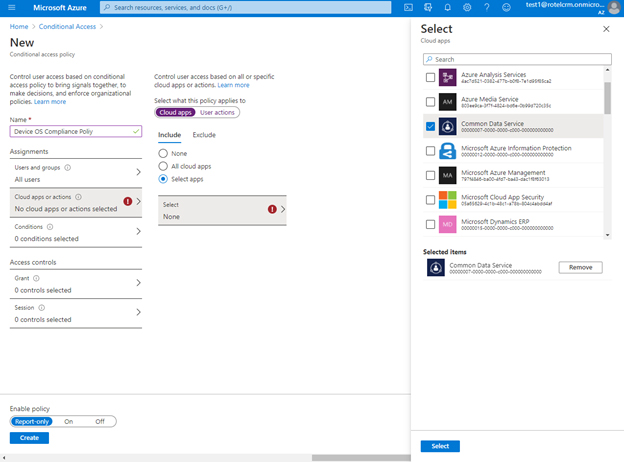
Task: Click the top Search resources, services, and docs box
Action: (x=246, y=8)
